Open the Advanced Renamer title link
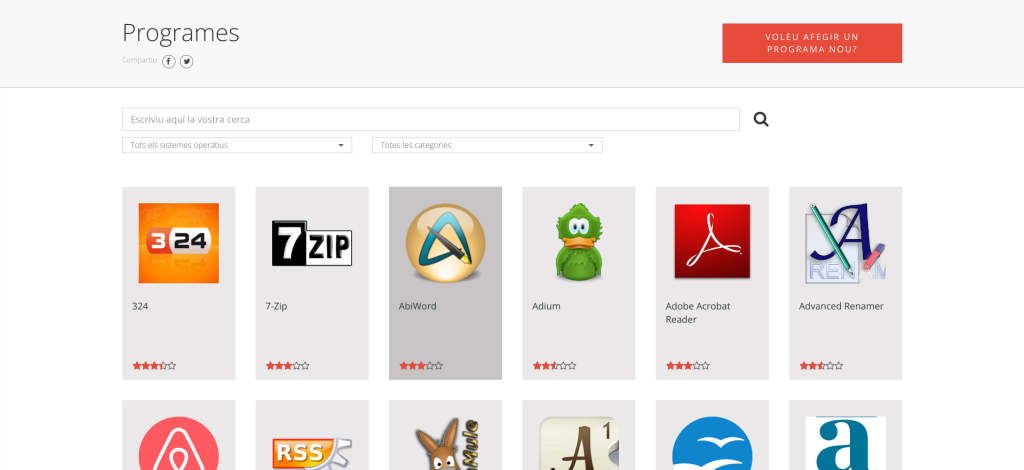The image size is (1024, 470). point(841,306)
